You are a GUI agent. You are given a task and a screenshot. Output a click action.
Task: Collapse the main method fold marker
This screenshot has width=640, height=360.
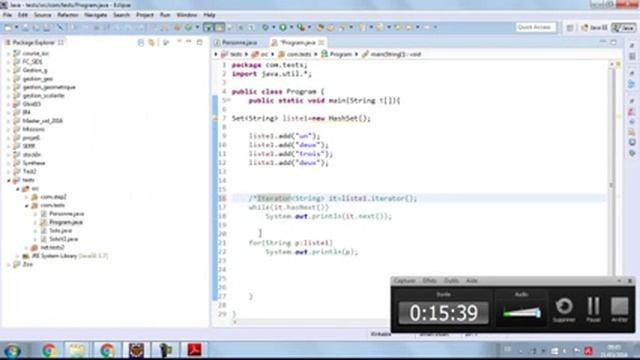pos(229,100)
